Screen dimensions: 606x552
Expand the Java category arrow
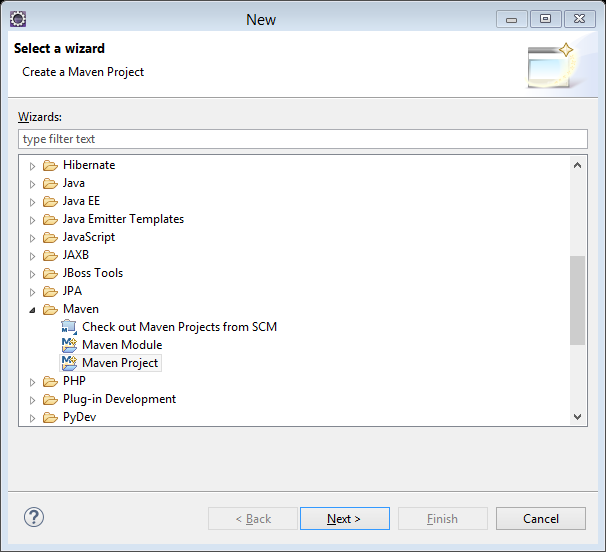pos(32,184)
